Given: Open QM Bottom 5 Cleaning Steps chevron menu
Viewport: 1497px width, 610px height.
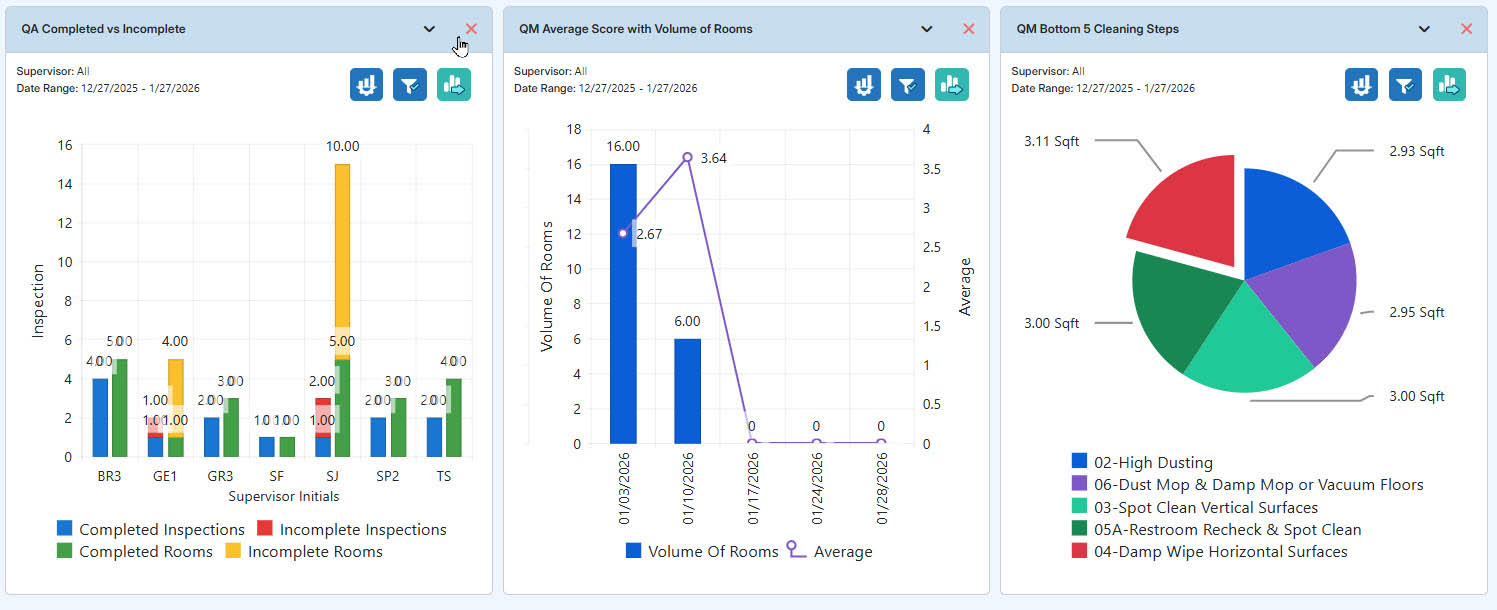Looking at the screenshot, I should pos(1424,29).
